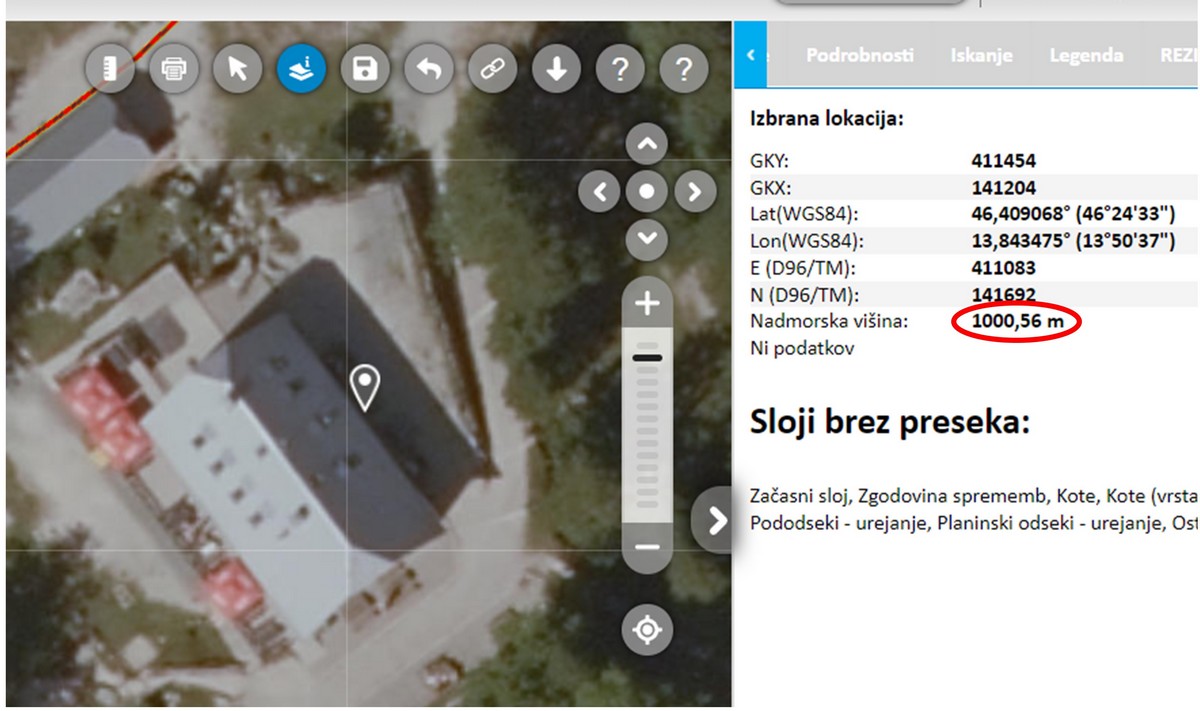
Task: Reset view with center dot button
Action: point(647,190)
